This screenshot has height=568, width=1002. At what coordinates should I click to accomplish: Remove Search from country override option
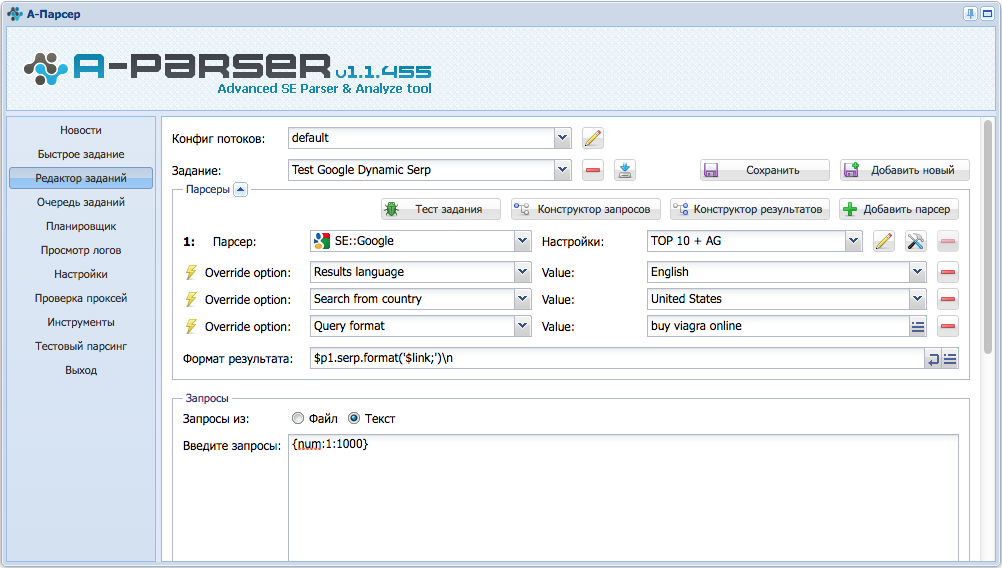pyautogui.click(x=948, y=299)
